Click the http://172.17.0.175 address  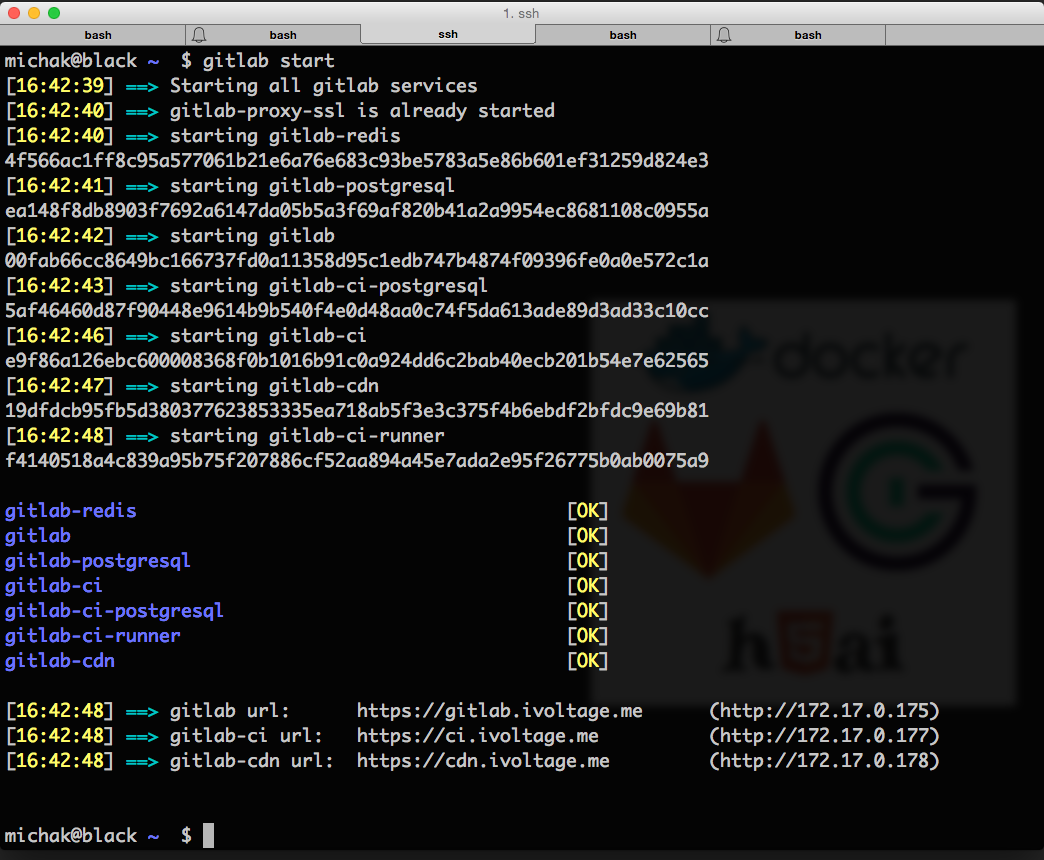[x=824, y=711]
